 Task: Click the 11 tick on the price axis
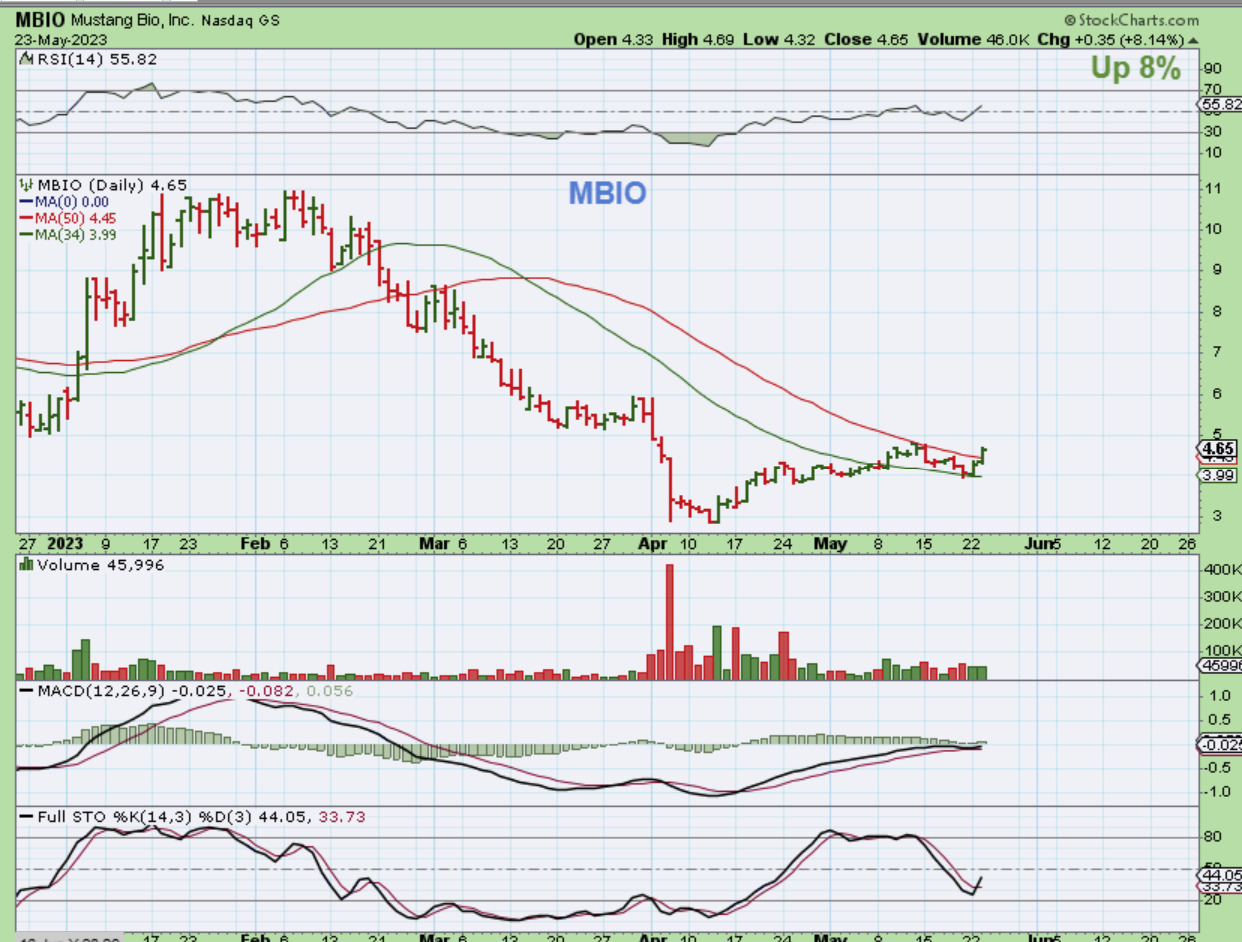pos(1214,188)
